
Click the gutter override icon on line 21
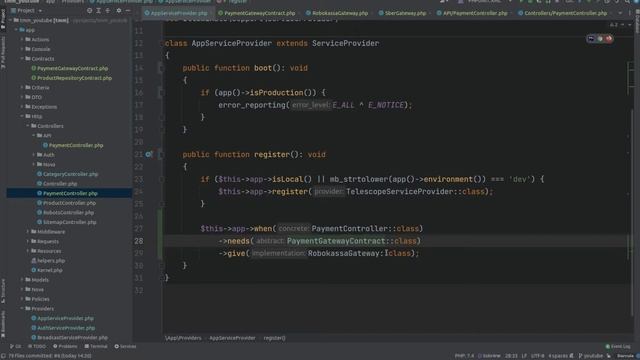[x=149, y=154]
